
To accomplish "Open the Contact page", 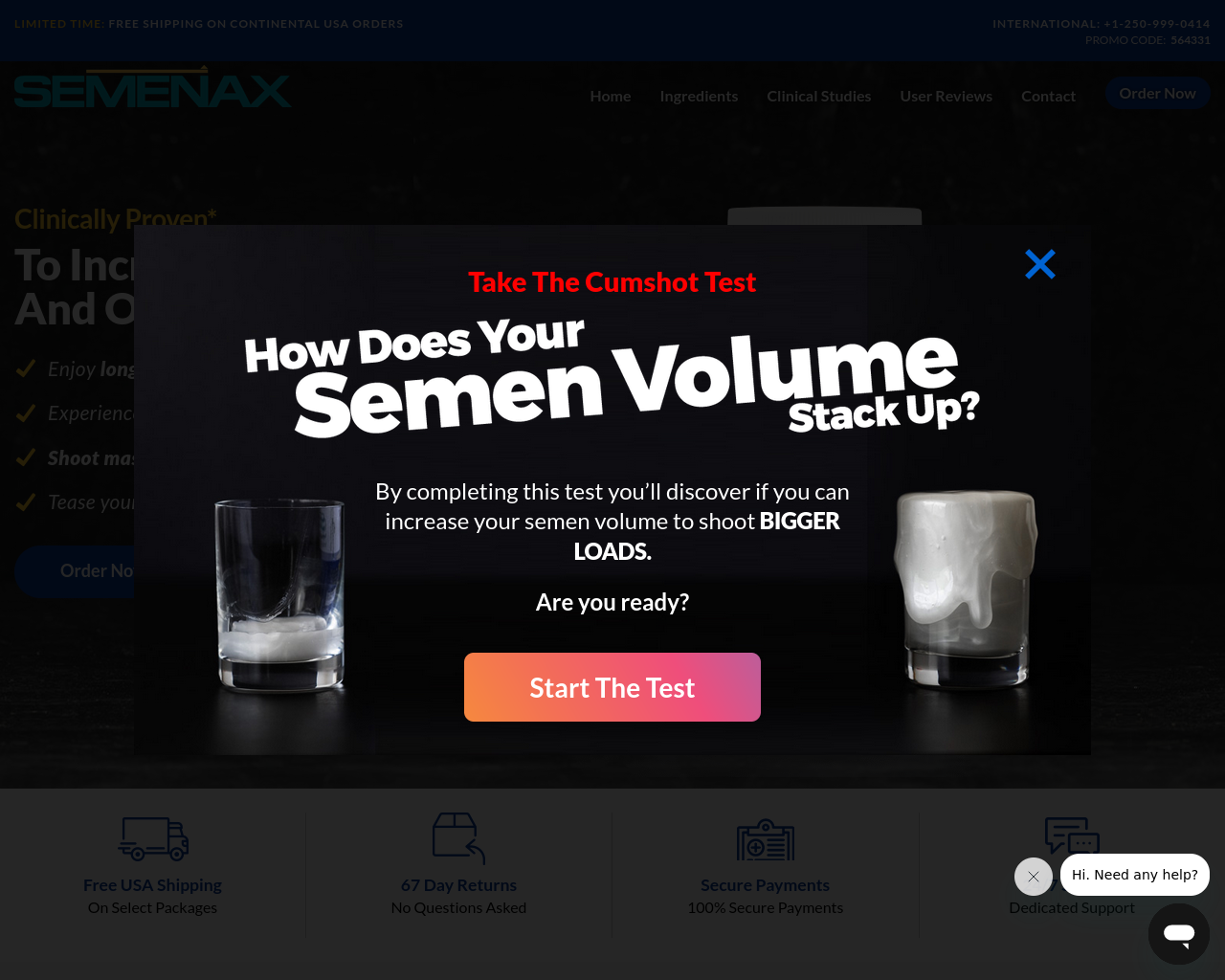I will [x=1048, y=96].
